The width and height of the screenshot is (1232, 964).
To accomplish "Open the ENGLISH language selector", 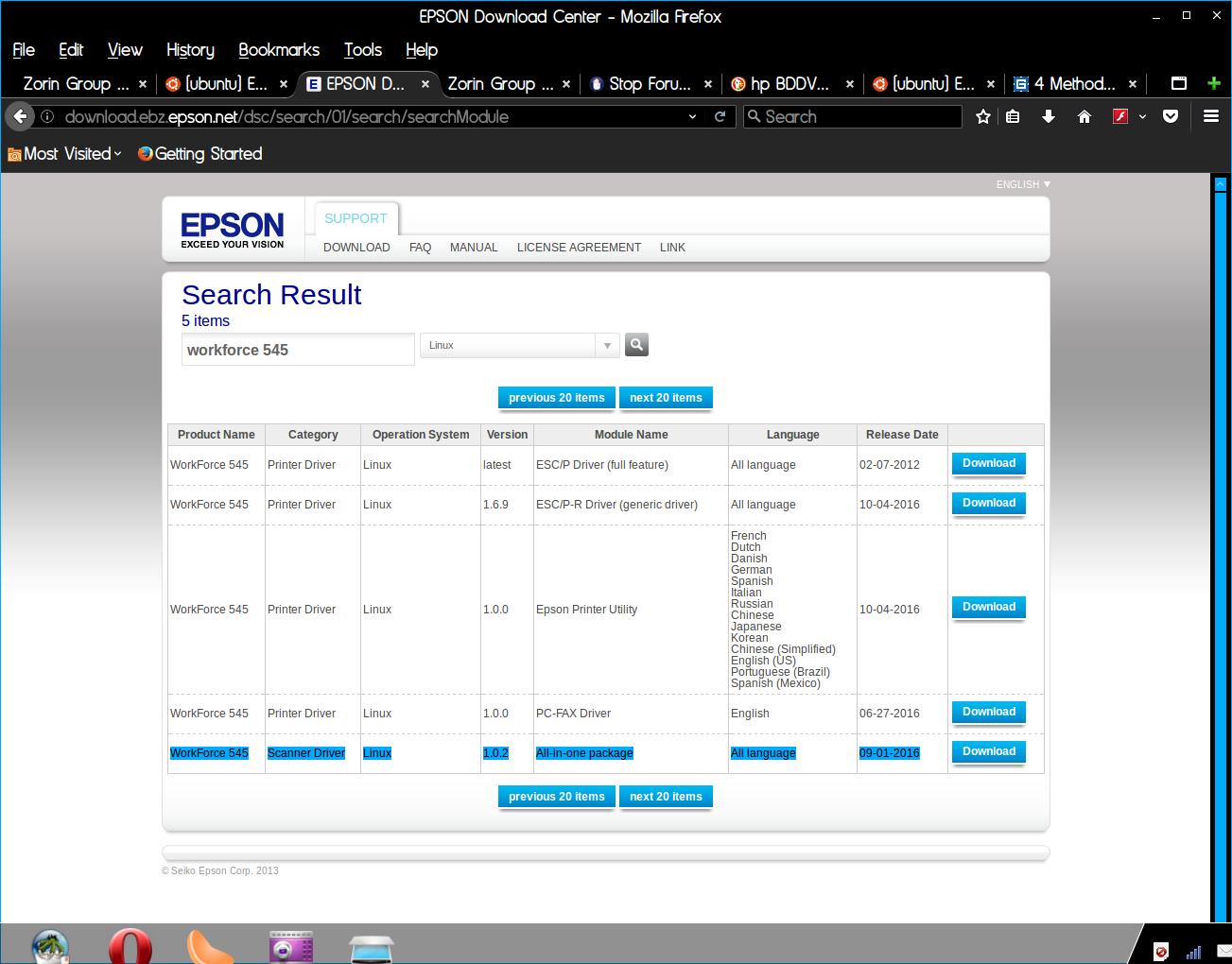I will coord(1023,184).
